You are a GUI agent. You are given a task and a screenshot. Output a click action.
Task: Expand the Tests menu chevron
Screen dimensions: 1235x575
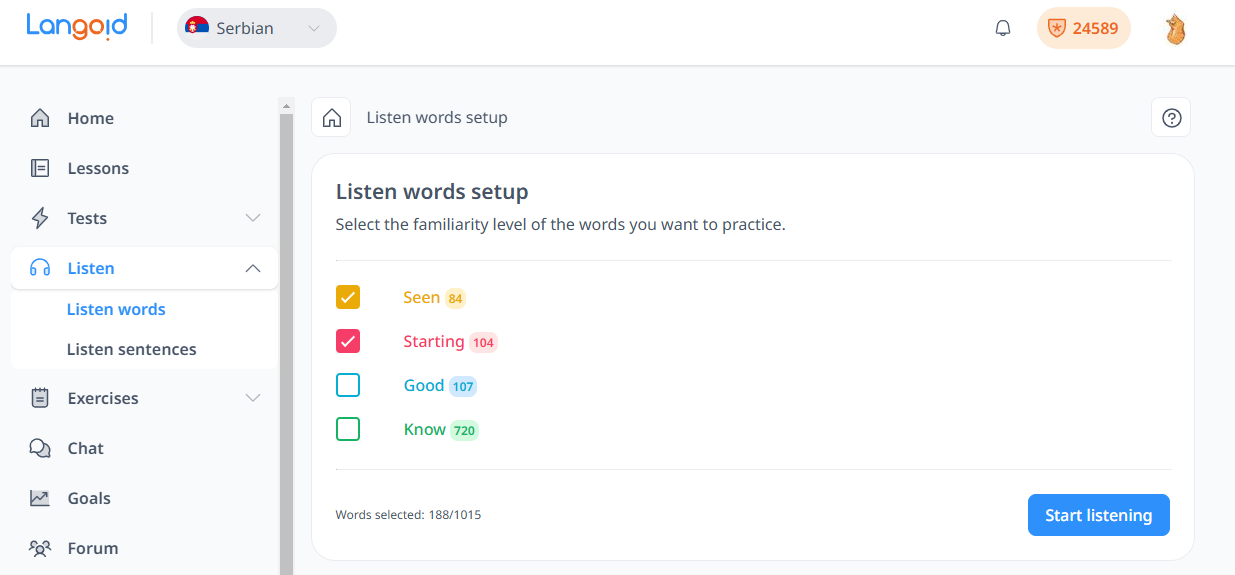tap(253, 218)
